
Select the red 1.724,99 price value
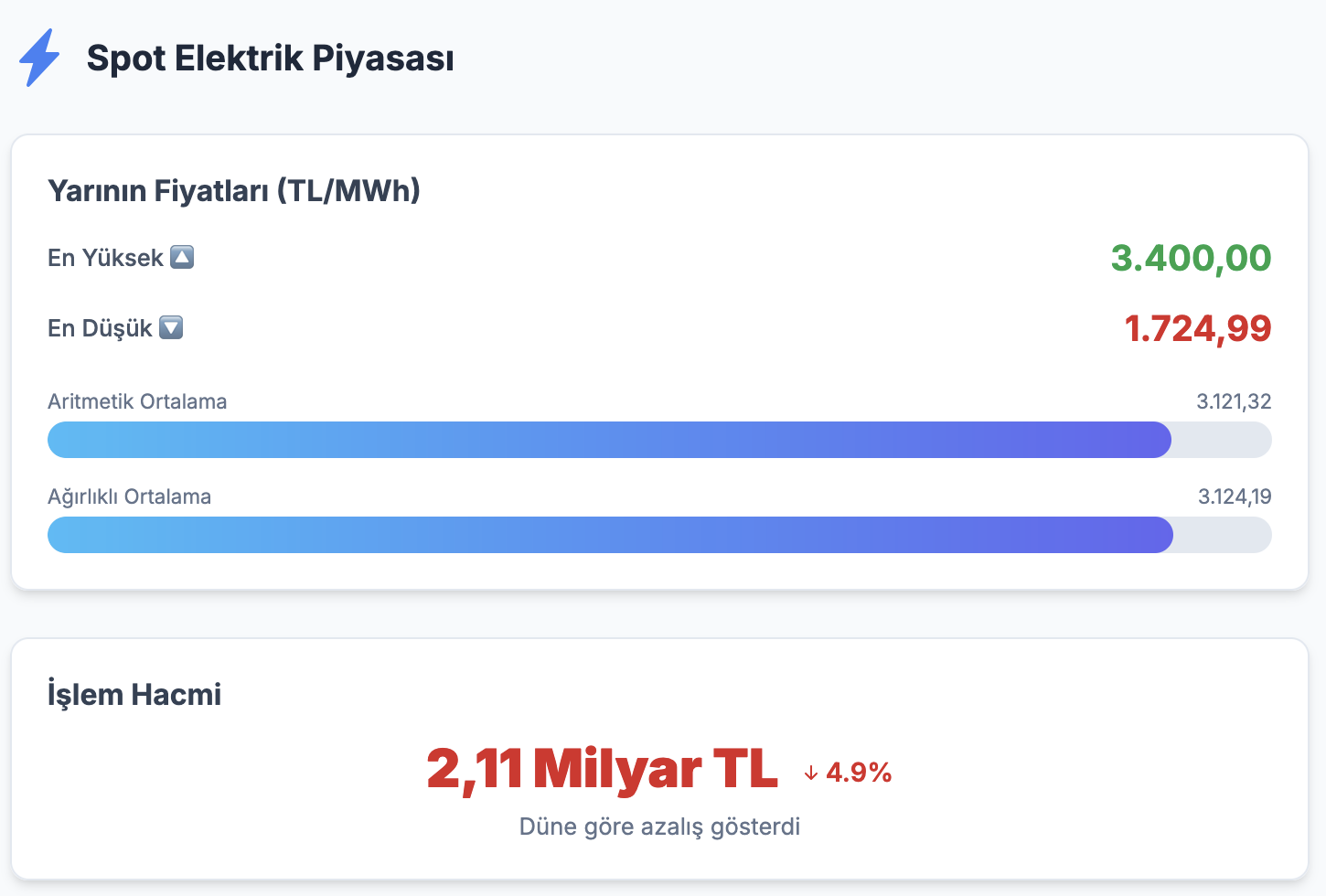coord(1197,328)
